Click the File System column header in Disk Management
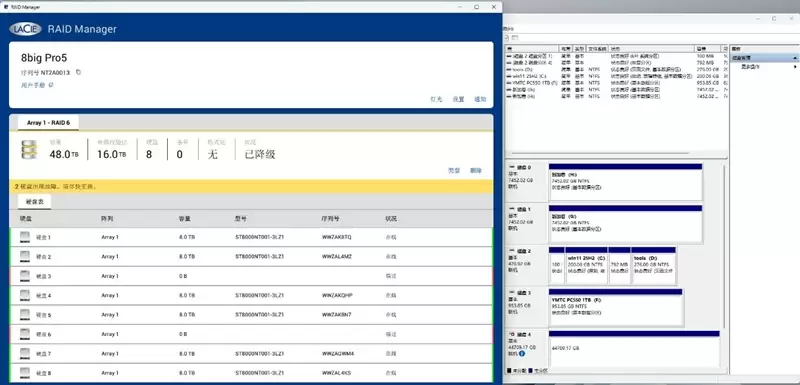Viewport: 800px width, 385px height. pyautogui.click(x=597, y=48)
